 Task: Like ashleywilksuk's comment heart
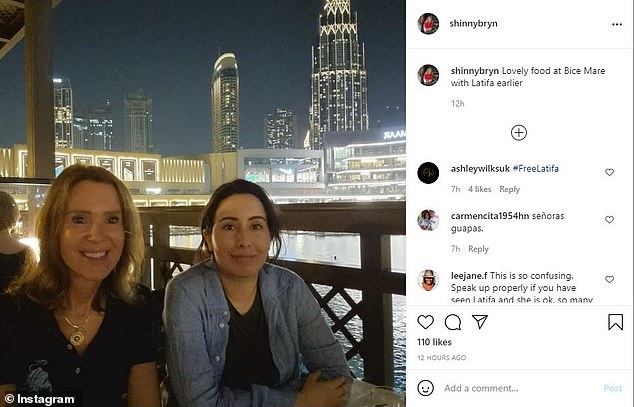click(609, 172)
